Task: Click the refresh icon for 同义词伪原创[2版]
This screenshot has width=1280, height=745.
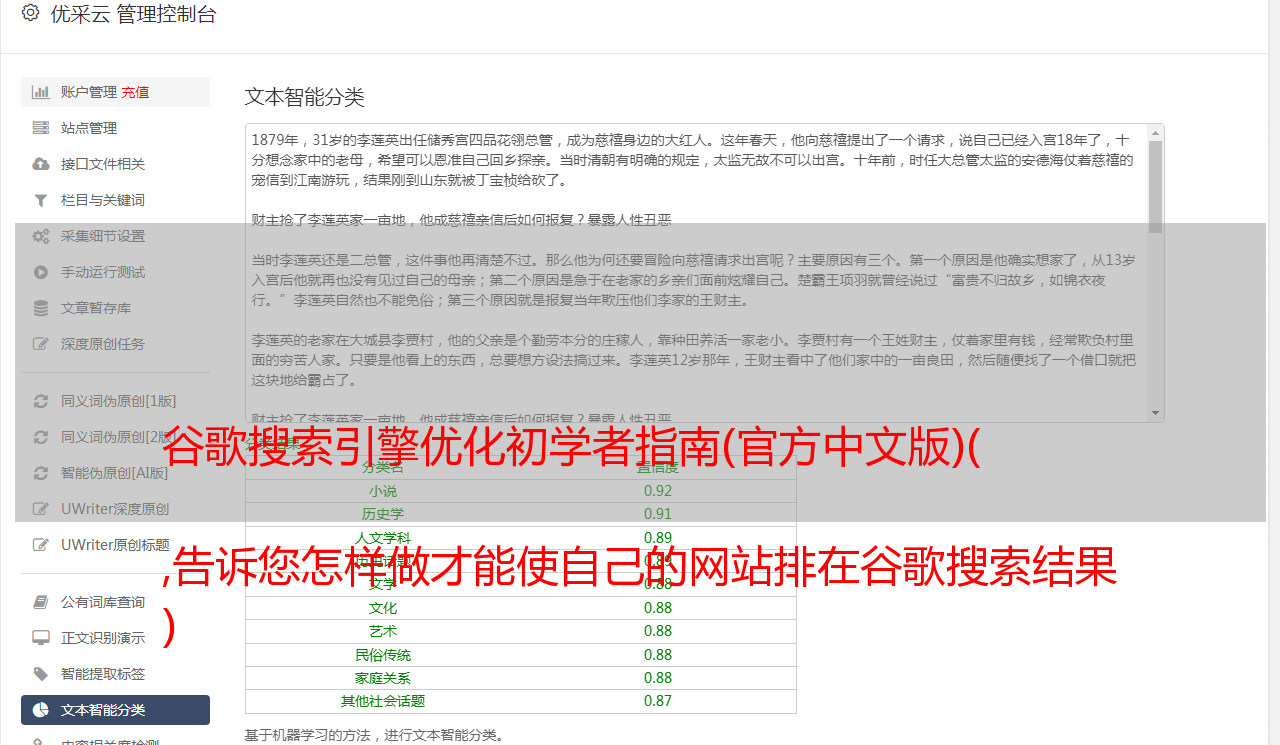Action: 41,437
